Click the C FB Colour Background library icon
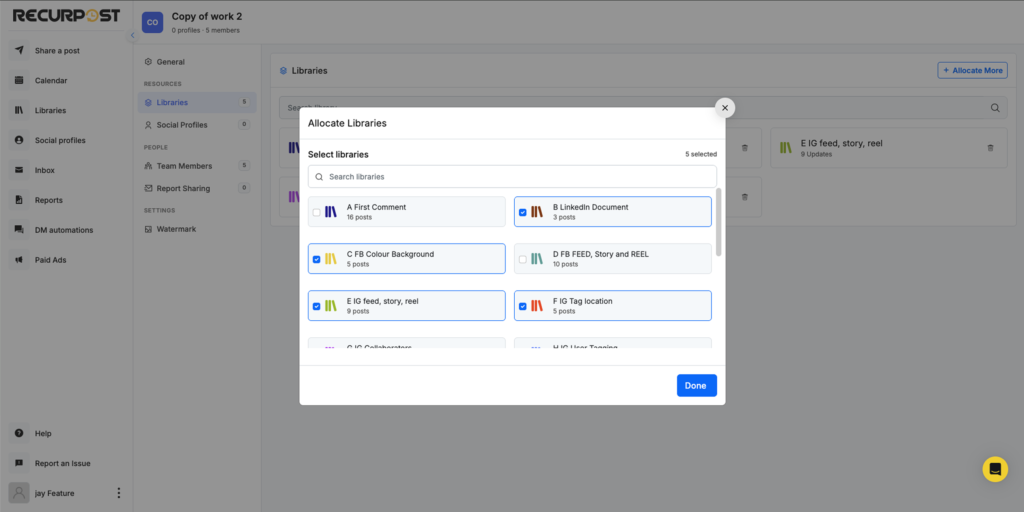 [331, 259]
